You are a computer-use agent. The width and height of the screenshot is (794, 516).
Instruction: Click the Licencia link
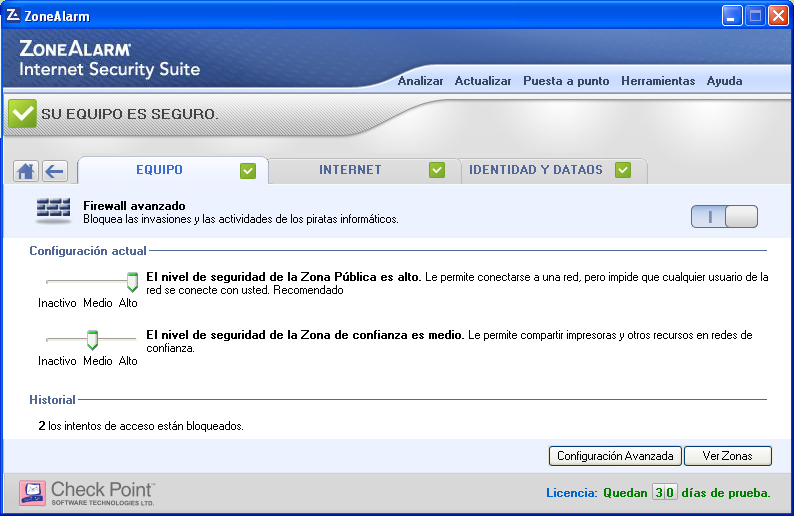click(572, 493)
